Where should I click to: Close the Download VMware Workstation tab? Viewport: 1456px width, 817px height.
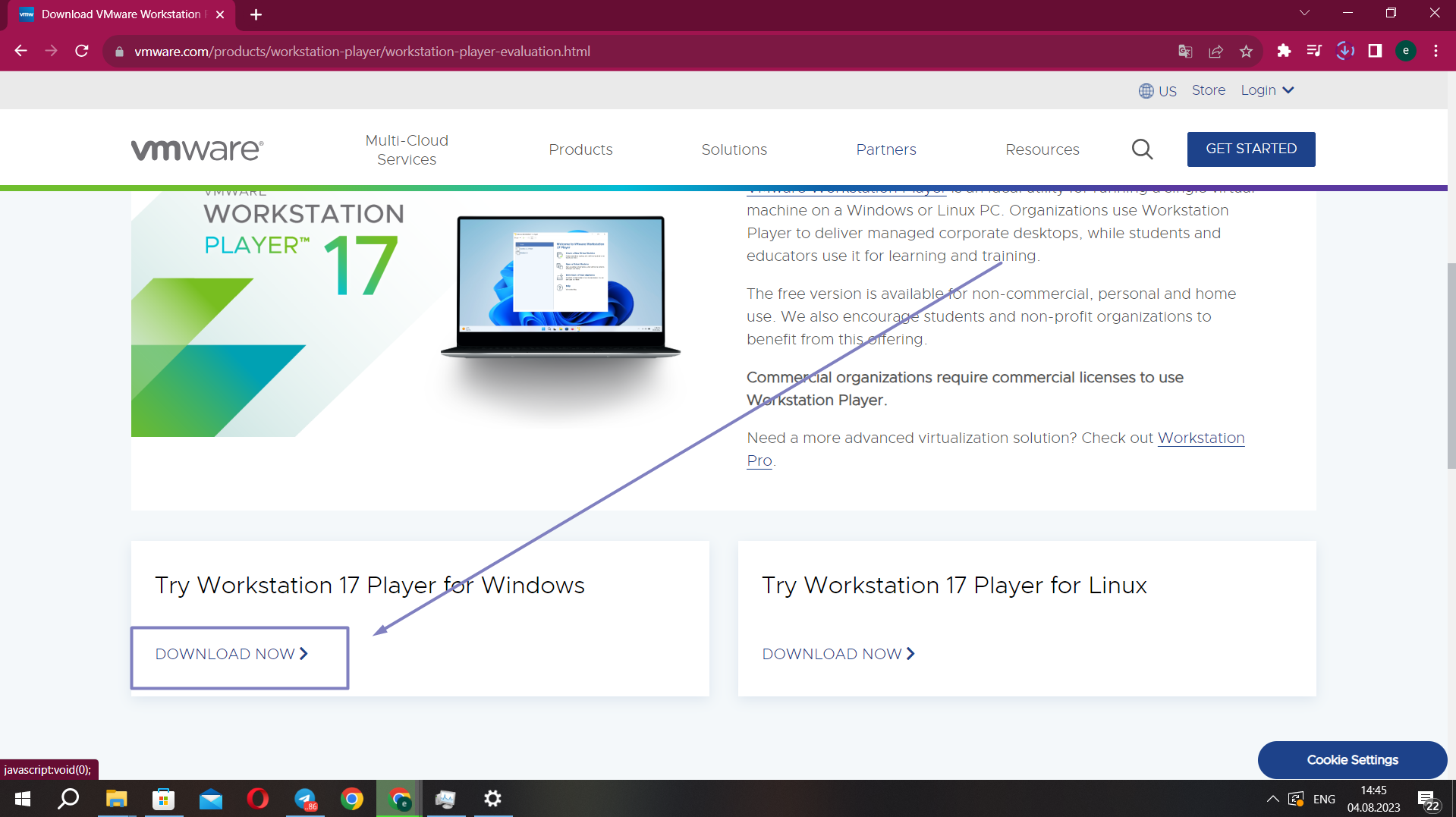click(220, 14)
